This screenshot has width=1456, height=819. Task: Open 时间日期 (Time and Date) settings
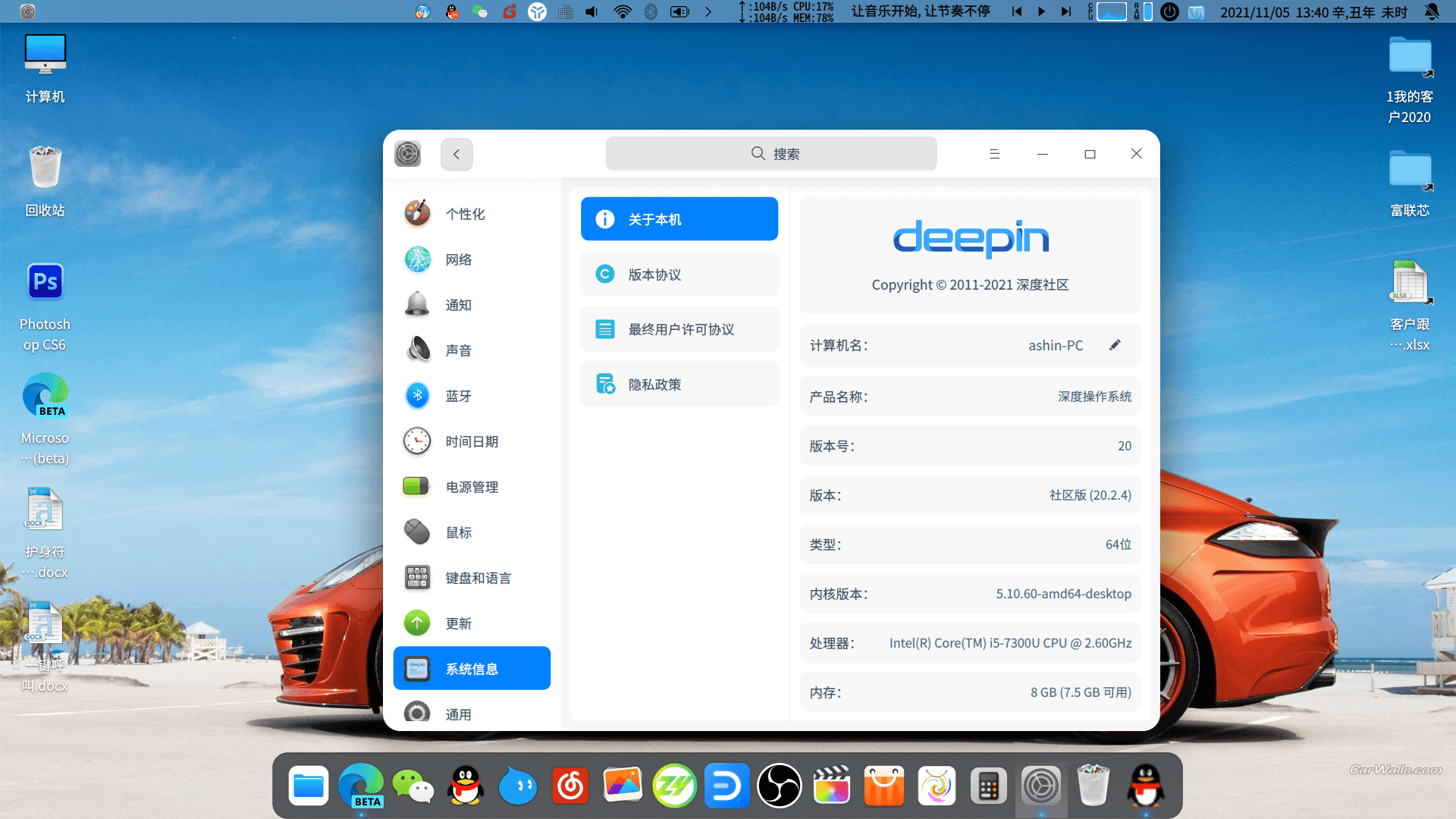point(472,441)
